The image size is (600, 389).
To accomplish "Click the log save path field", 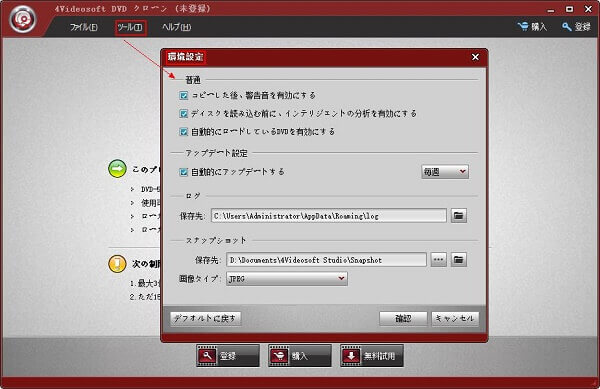I will [329, 216].
